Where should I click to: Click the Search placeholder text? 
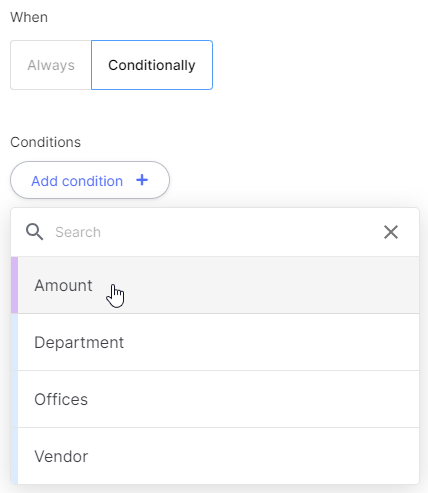coord(78,232)
